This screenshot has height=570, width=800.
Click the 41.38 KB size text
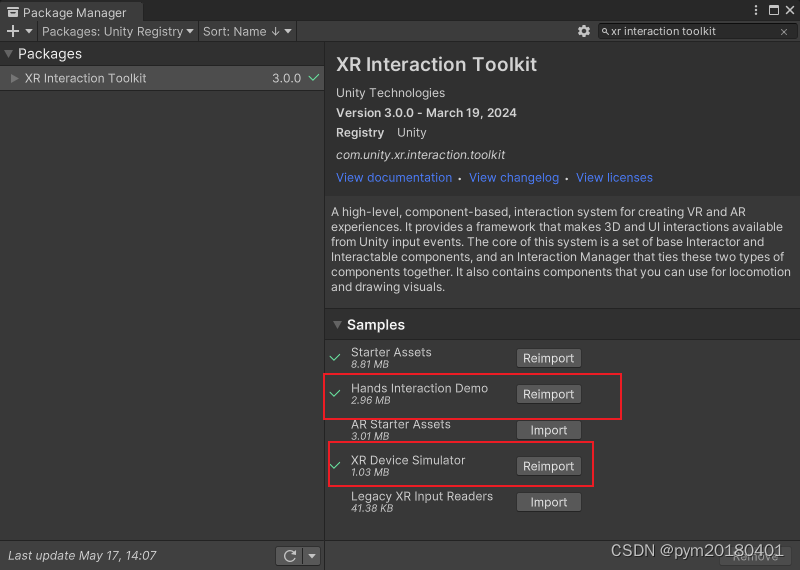click(372, 508)
